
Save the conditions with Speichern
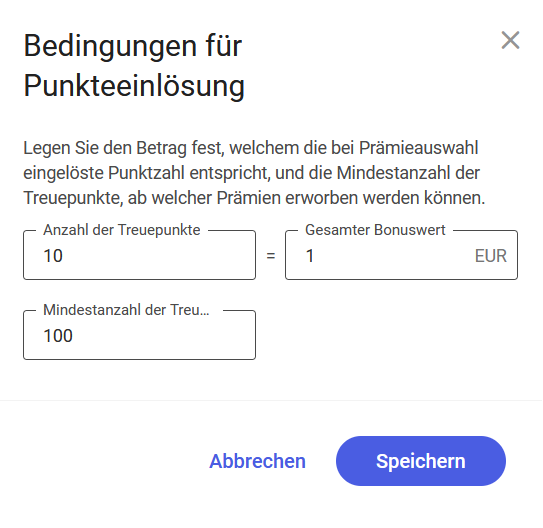[421, 461]
